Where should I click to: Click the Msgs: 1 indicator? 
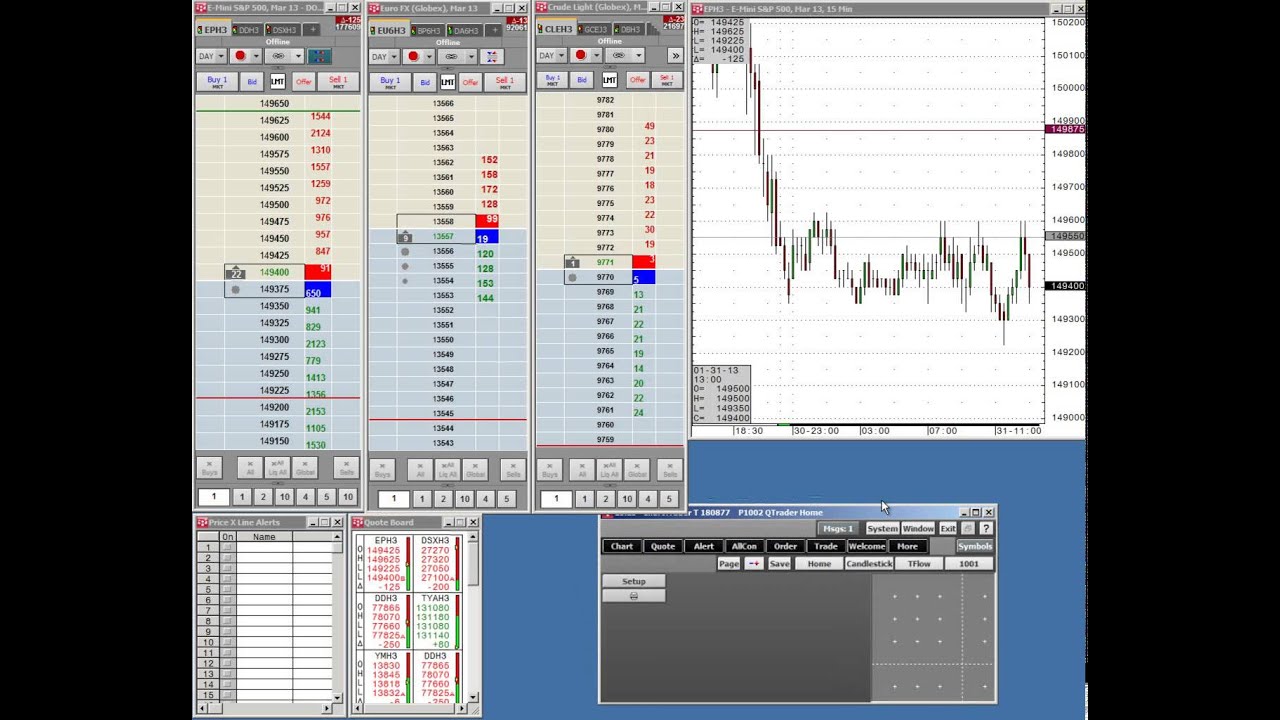click(x=838, y=528)
